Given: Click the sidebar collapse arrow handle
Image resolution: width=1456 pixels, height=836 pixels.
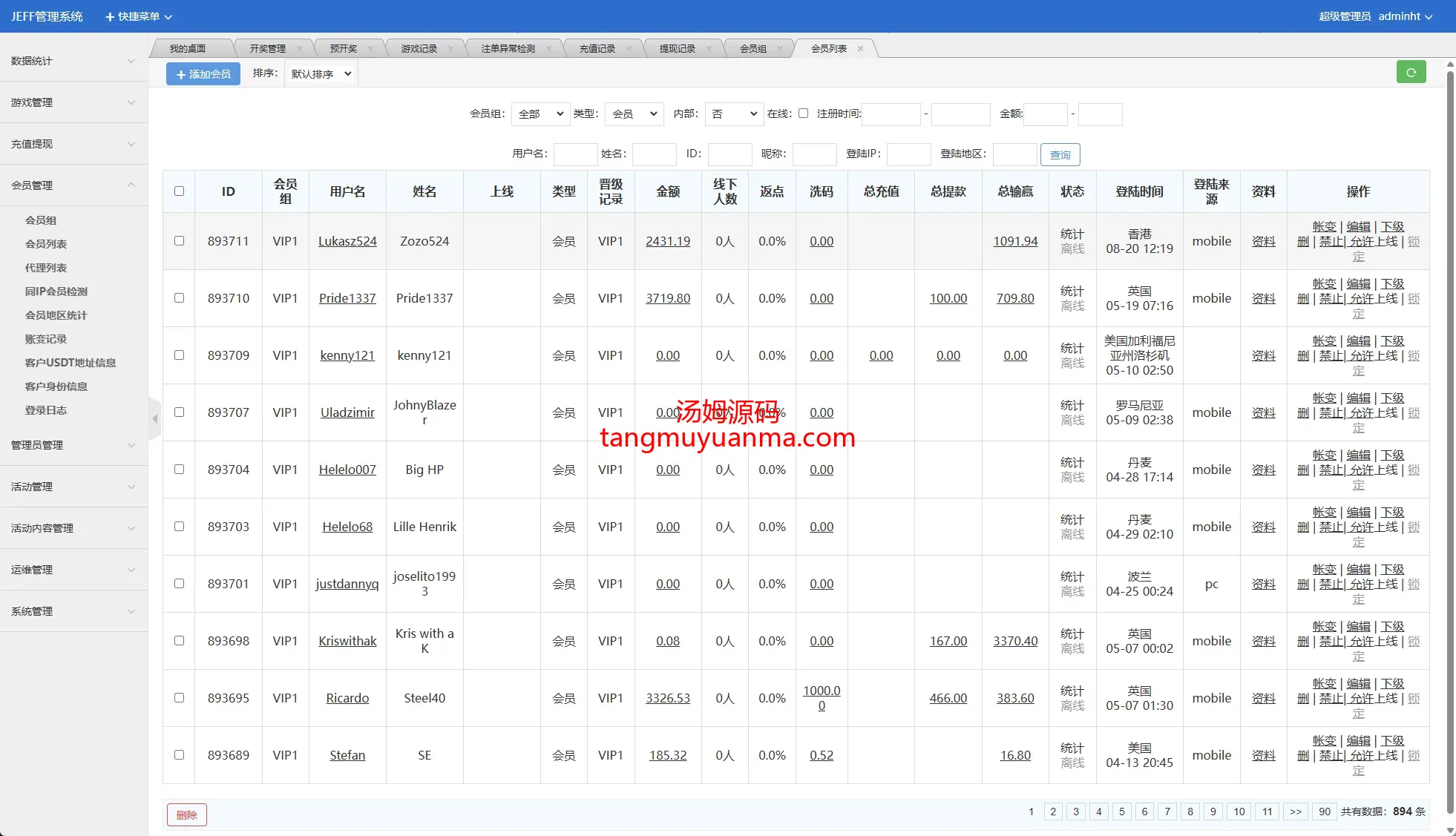Looking at the screenshot, I should pyautogui.click(x=154, y=419).
